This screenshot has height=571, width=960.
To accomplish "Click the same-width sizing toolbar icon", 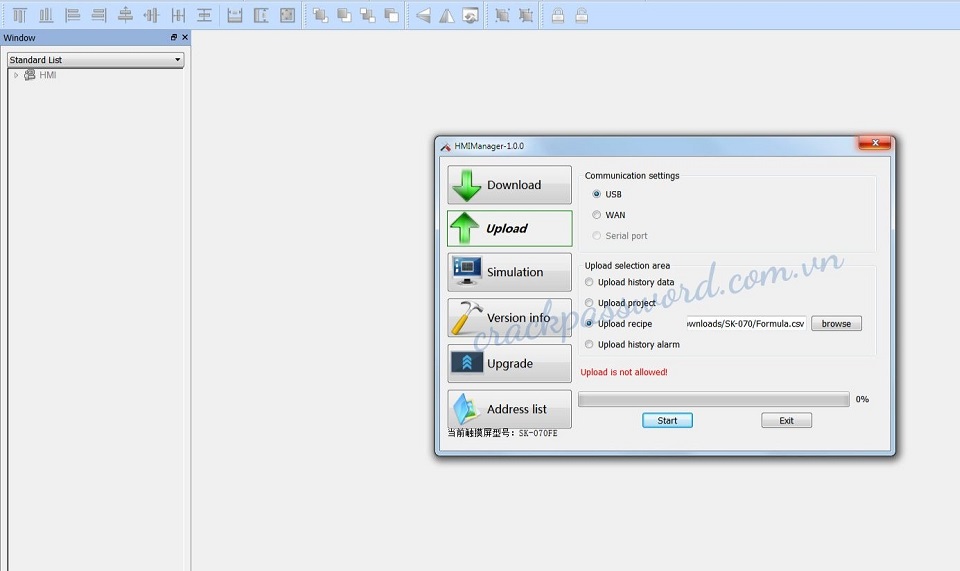I will point(235,15).
